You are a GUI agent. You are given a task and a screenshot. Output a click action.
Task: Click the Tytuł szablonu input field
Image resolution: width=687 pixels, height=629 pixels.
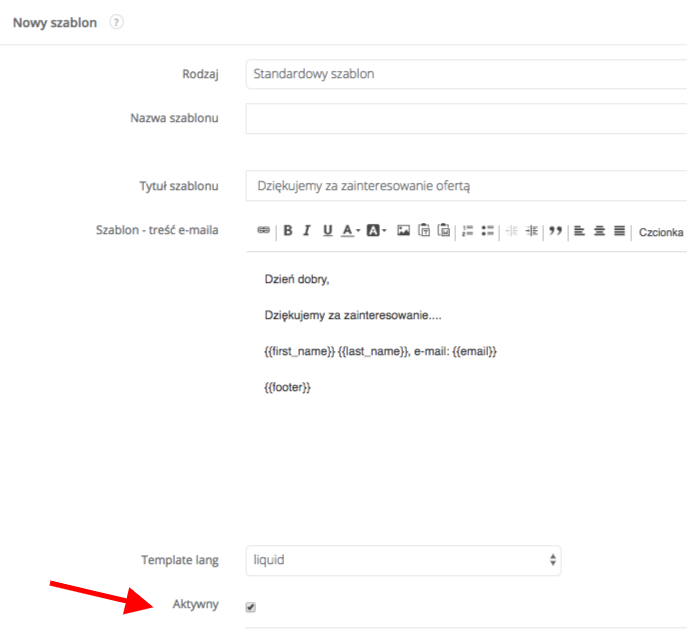click(466, 186)
